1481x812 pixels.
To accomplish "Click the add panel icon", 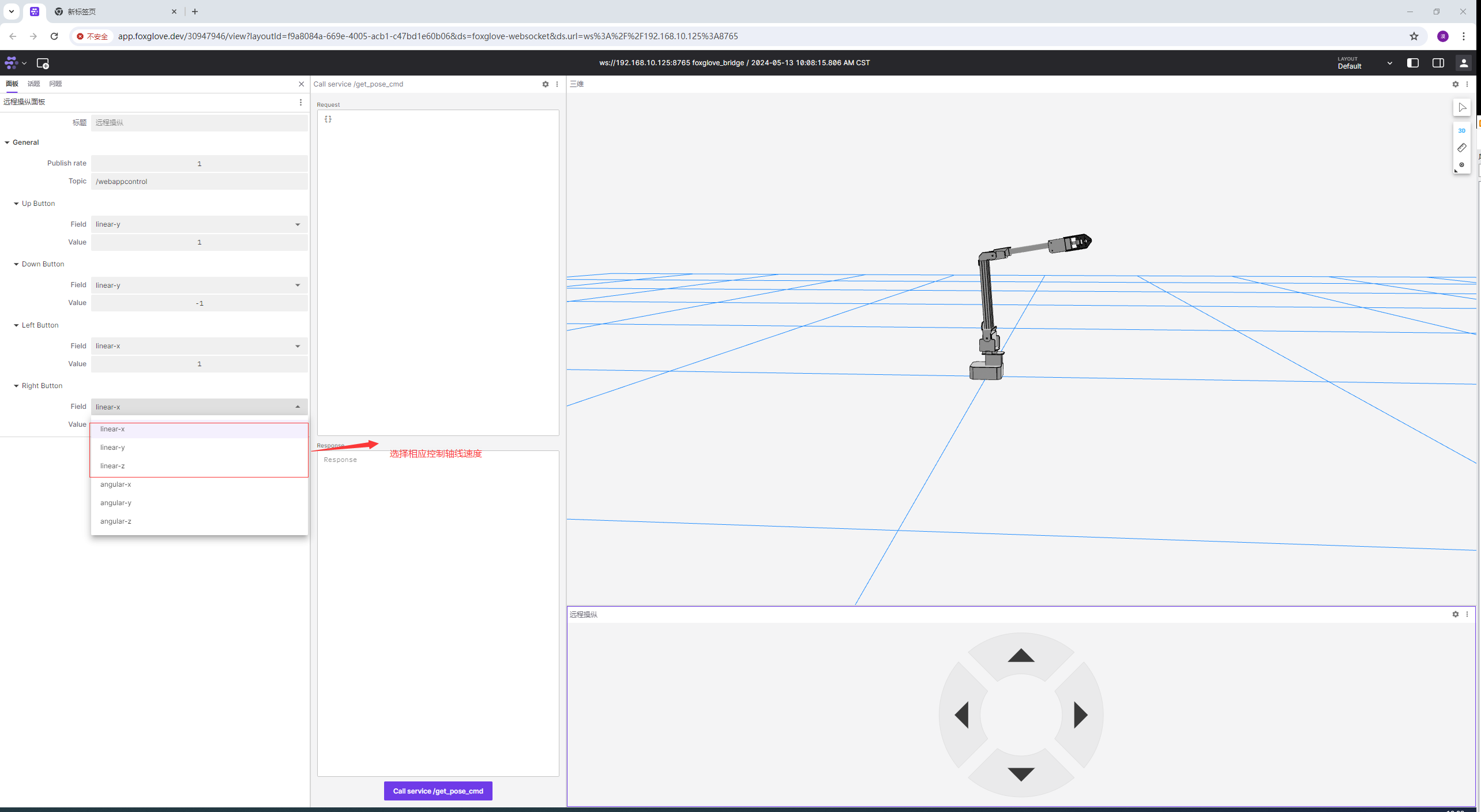I will pos(43,63).
